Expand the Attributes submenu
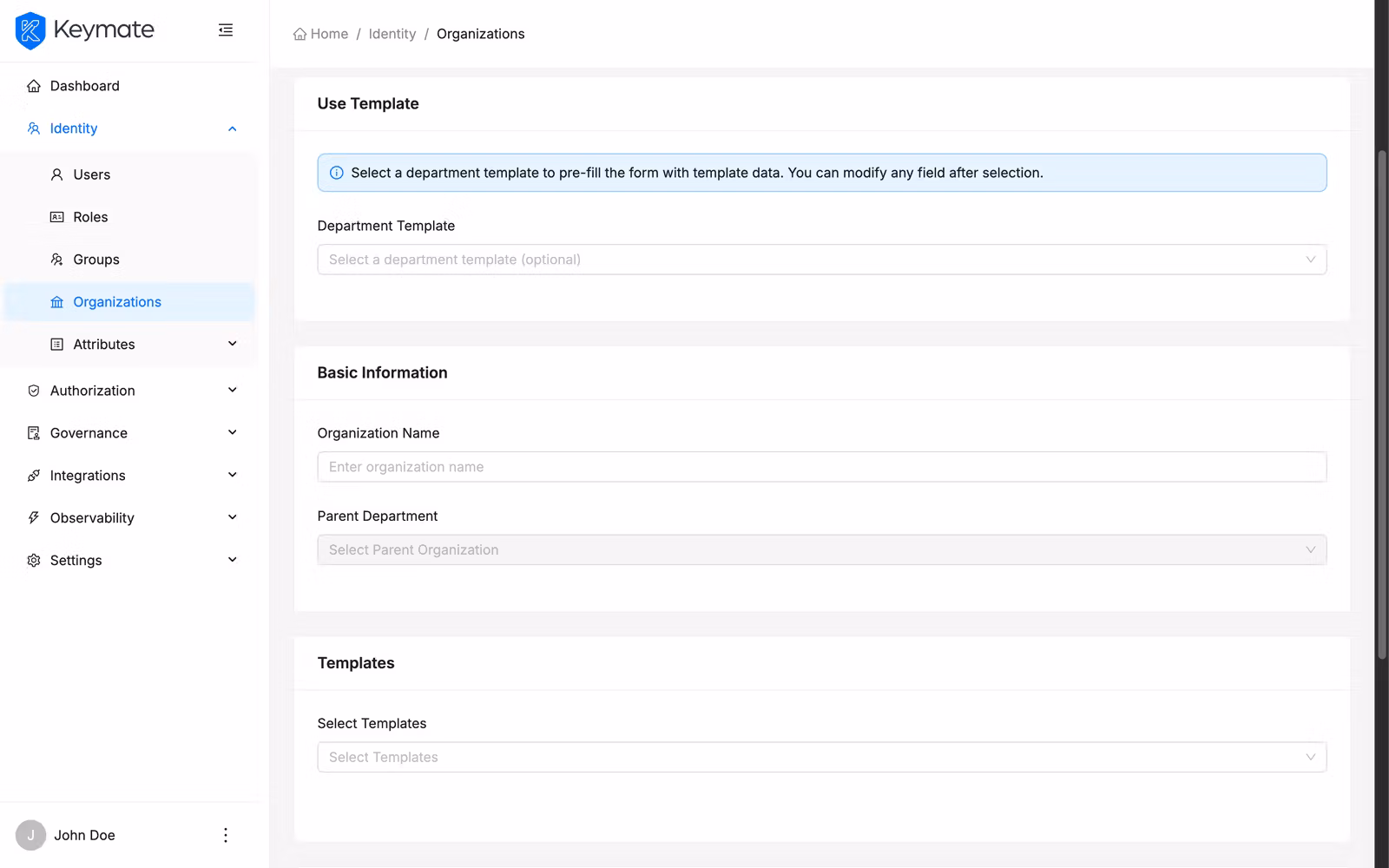1389x868 pixels. 232,344
